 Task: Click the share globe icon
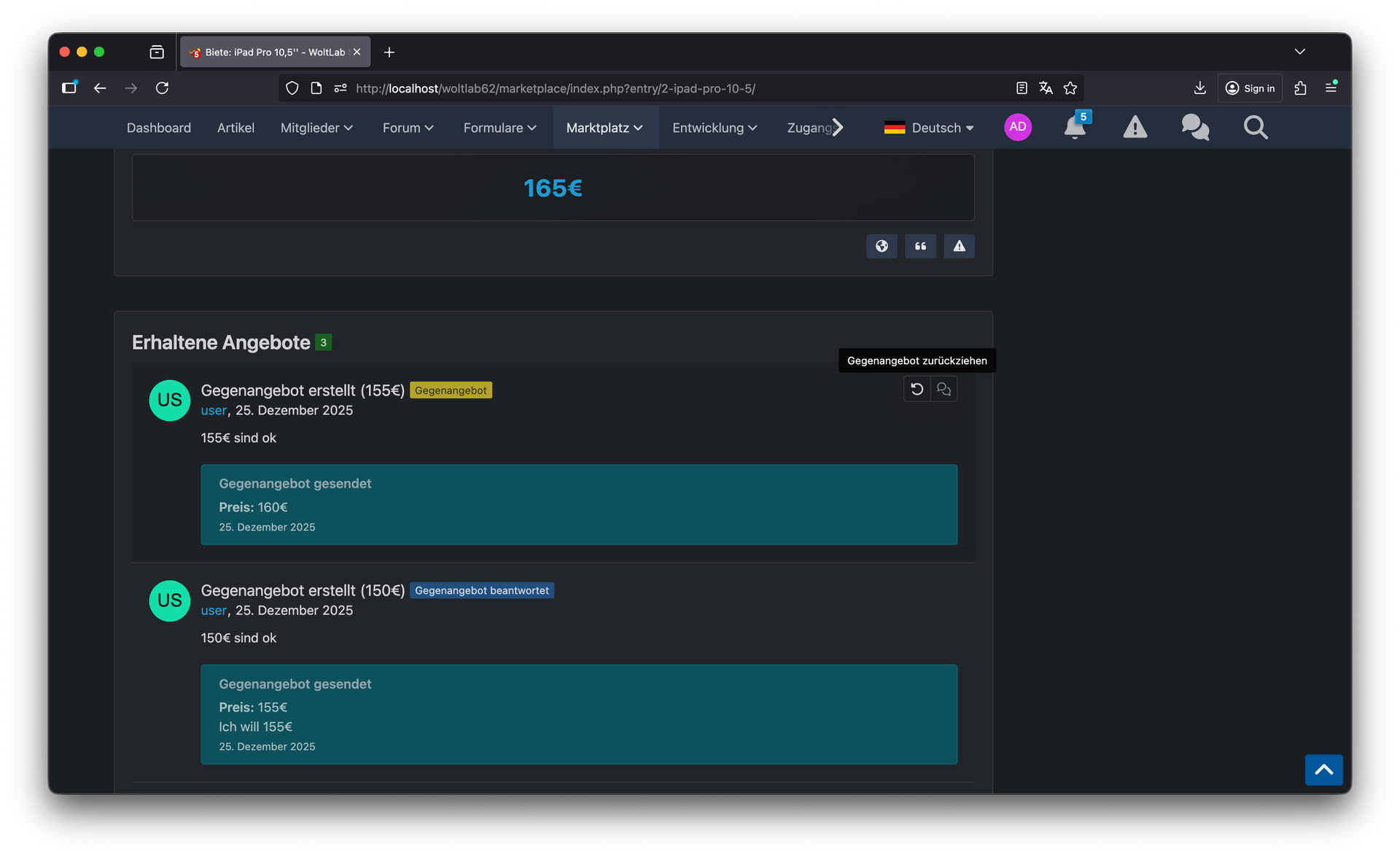[x=882, y=246]
